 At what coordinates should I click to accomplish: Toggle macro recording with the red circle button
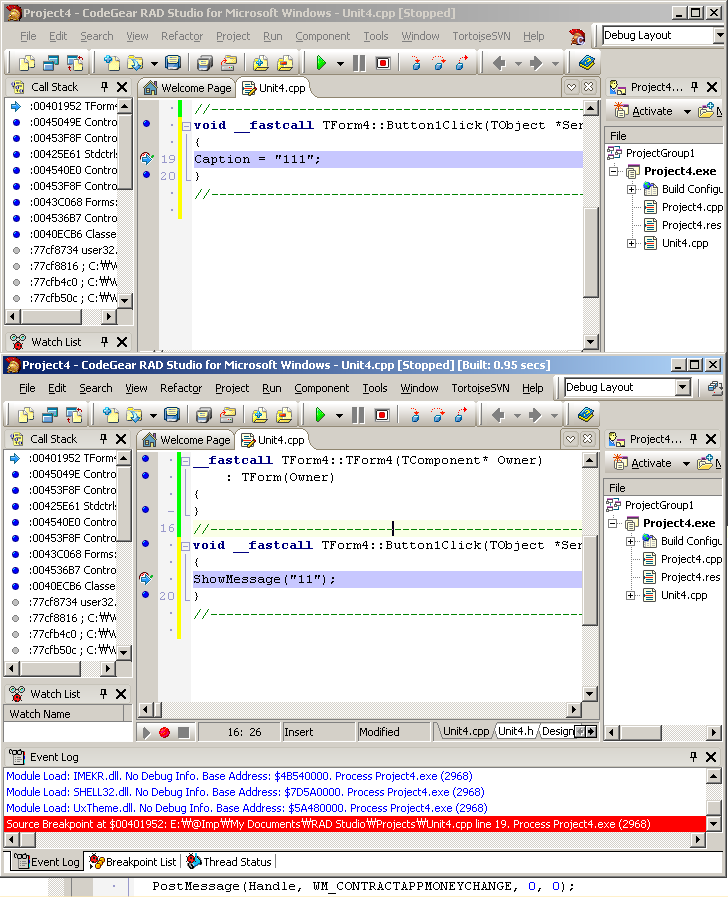point(164,733)
